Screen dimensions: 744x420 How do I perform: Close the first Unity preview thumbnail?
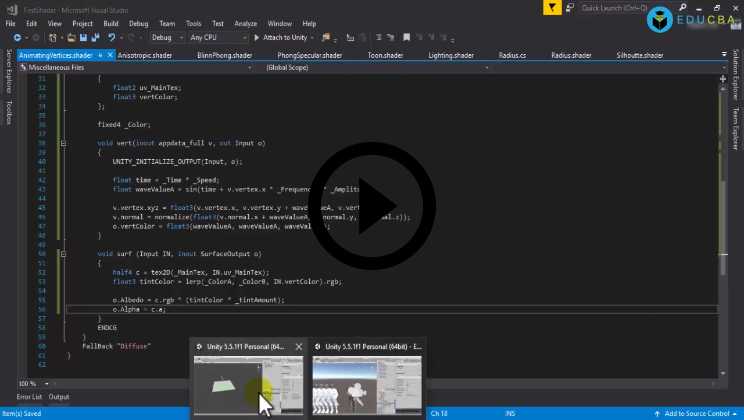tap(298, 347)
